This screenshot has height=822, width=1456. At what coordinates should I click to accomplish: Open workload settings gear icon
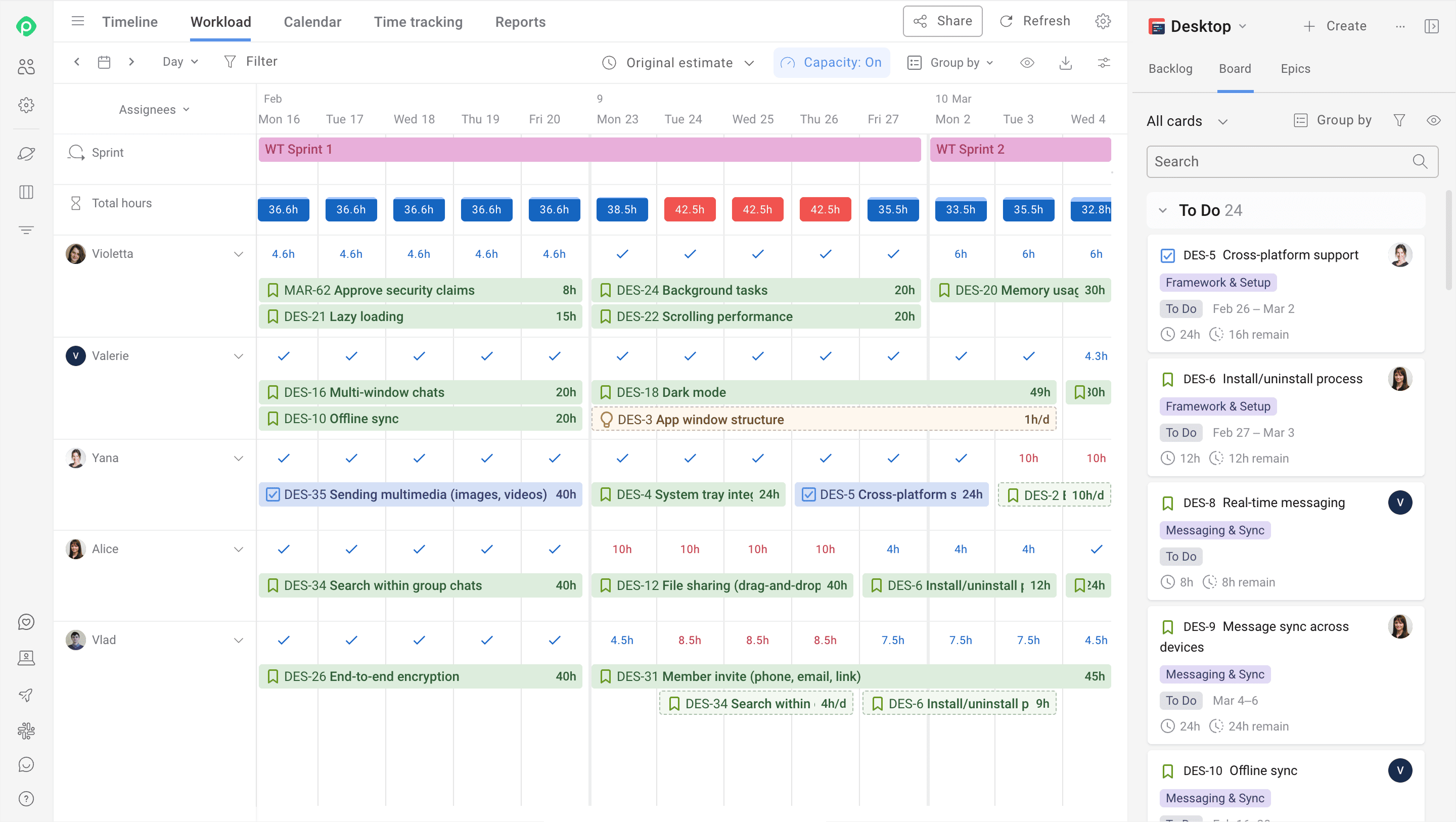[x=1103, y=21]
